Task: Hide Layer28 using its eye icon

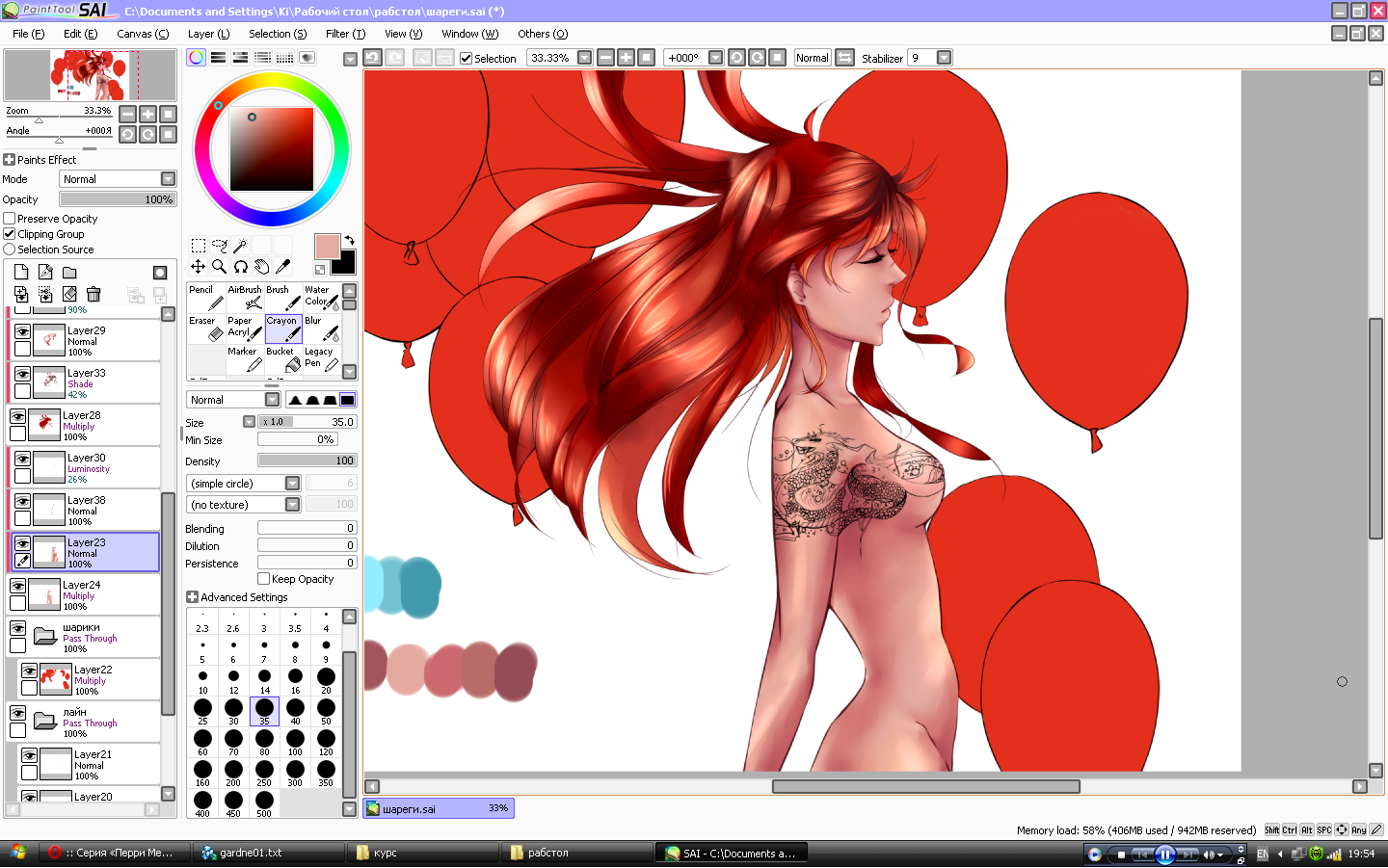Action: [x=17, y=416]
